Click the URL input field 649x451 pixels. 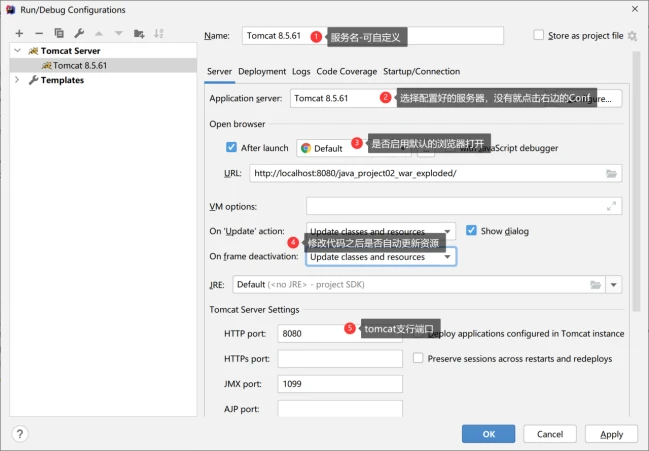point(435,173)
